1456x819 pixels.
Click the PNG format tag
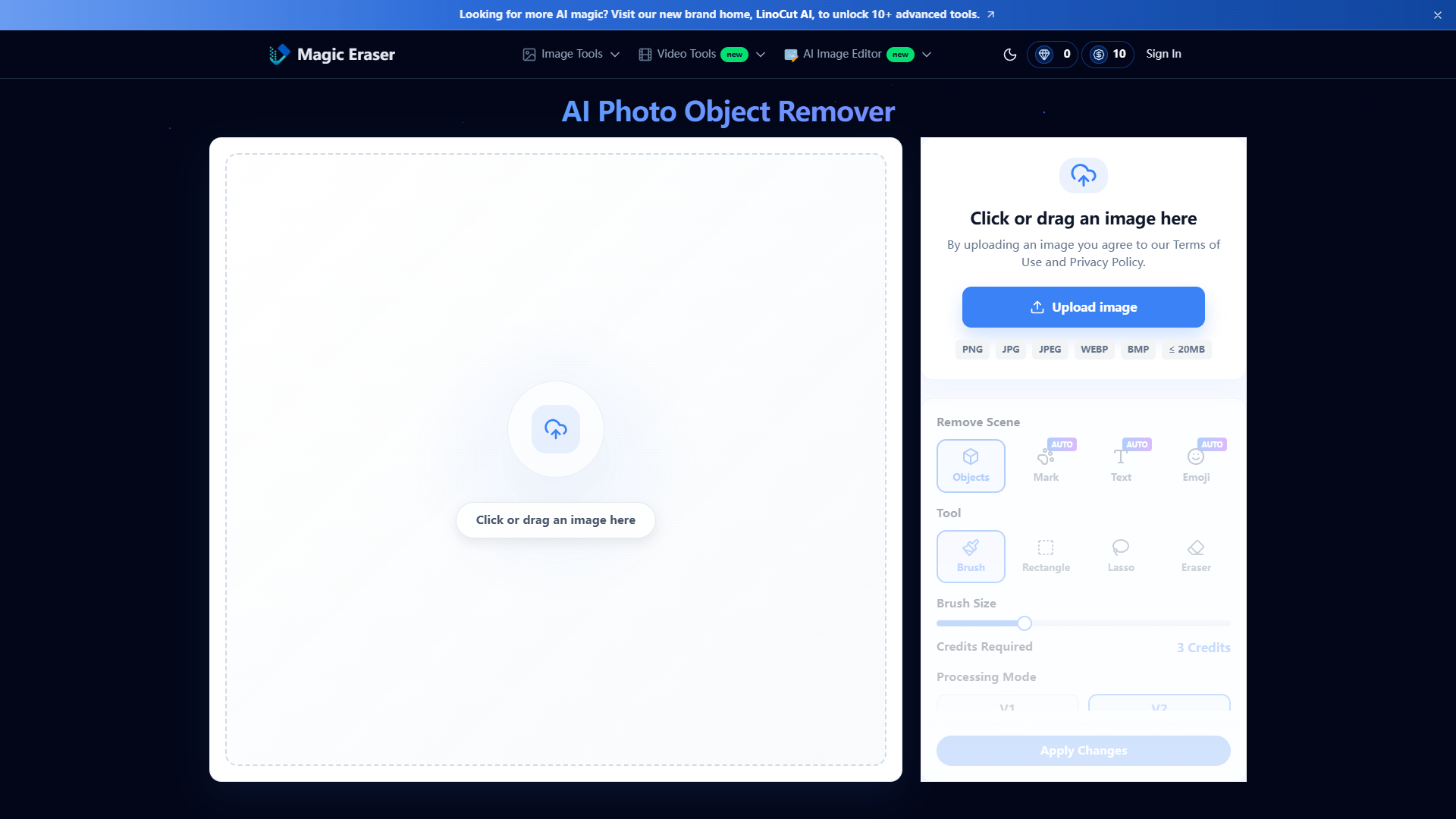(972, 350)
